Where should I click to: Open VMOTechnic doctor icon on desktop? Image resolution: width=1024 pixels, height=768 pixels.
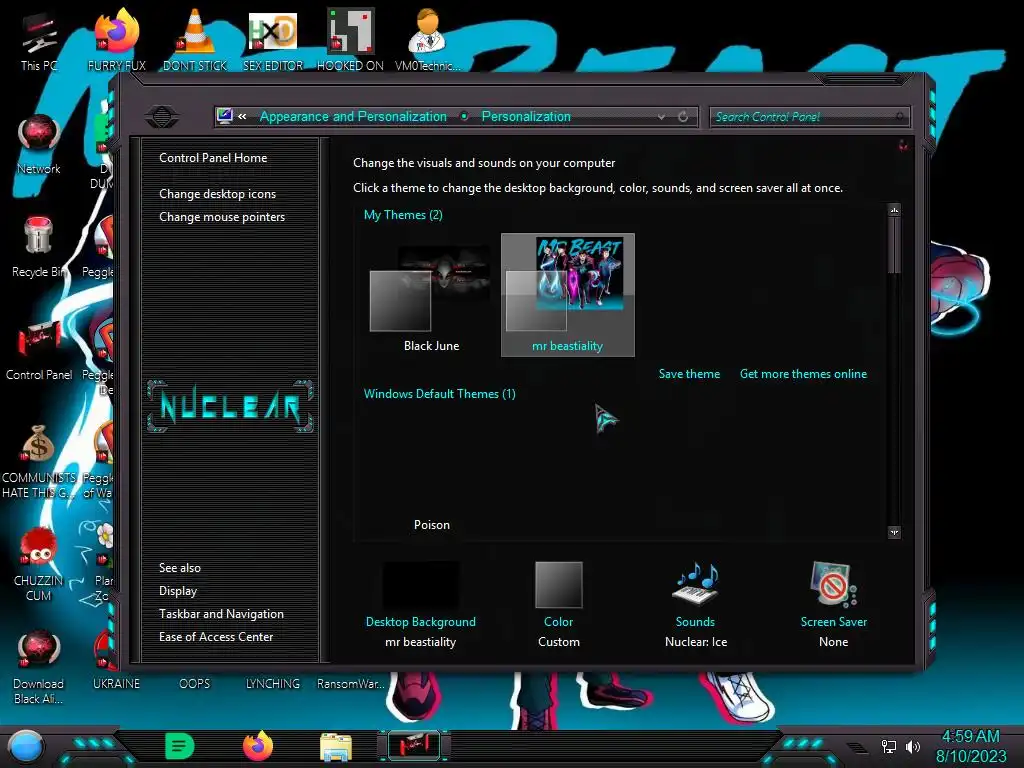427,40
